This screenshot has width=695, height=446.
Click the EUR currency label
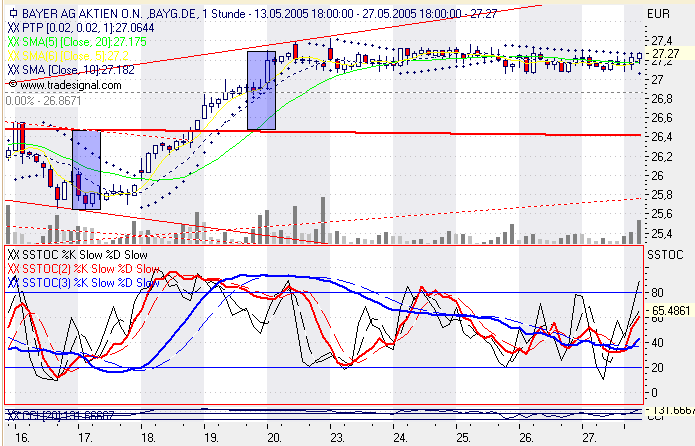(x=658, y=14)
